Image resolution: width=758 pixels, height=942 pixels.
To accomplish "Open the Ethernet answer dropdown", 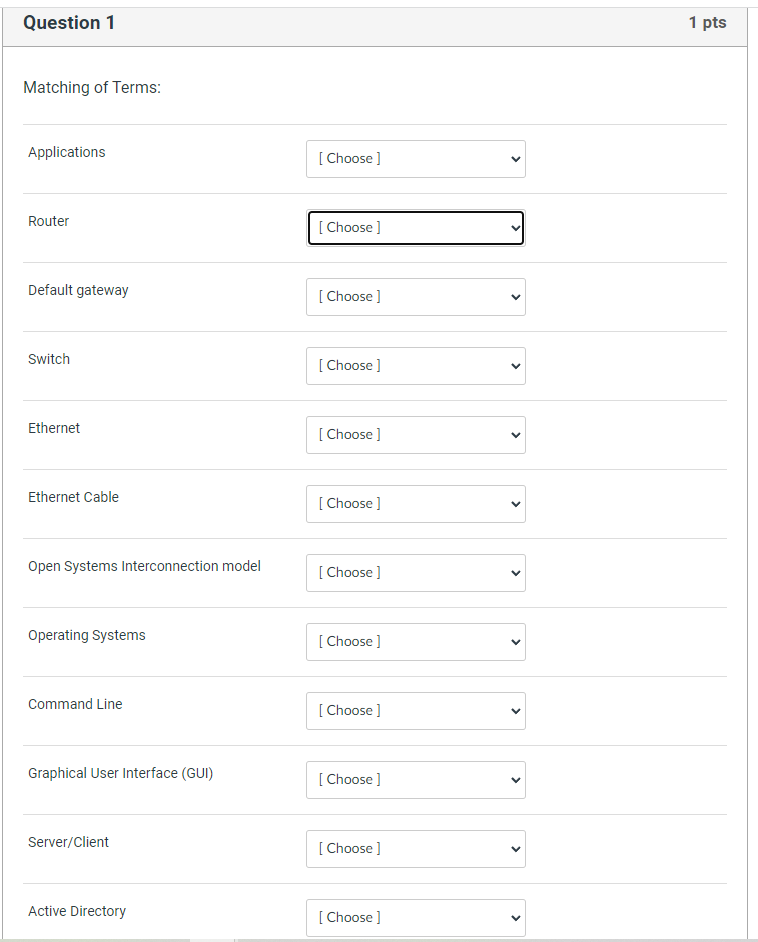I will [415, 434].
